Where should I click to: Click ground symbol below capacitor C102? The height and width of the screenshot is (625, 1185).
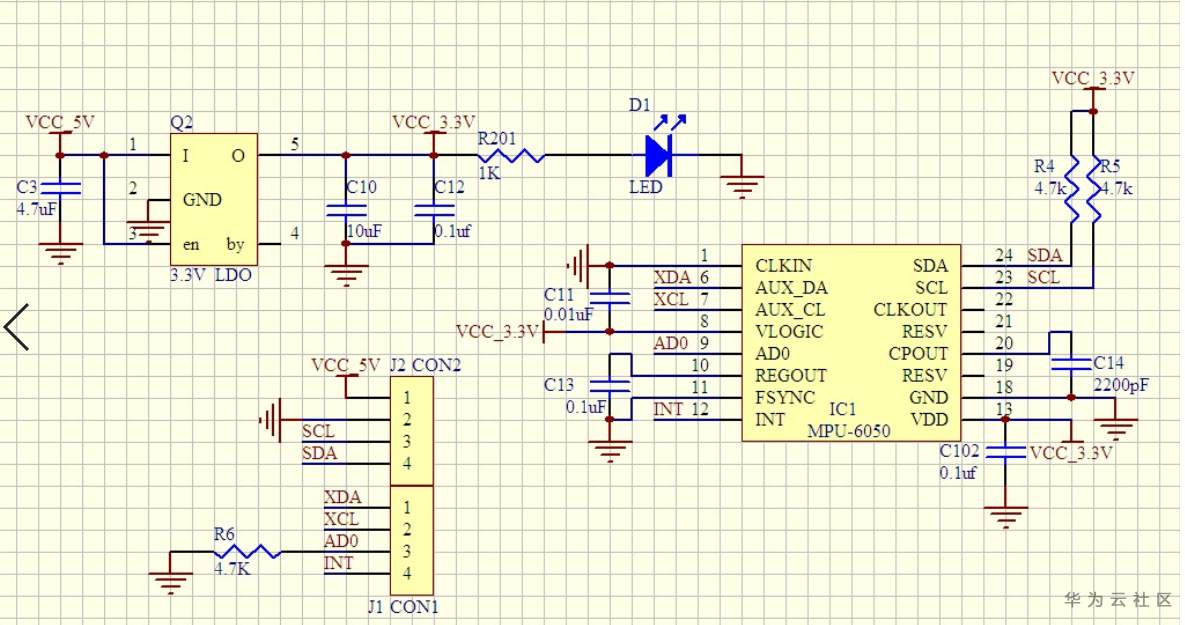pos(1005,517)
